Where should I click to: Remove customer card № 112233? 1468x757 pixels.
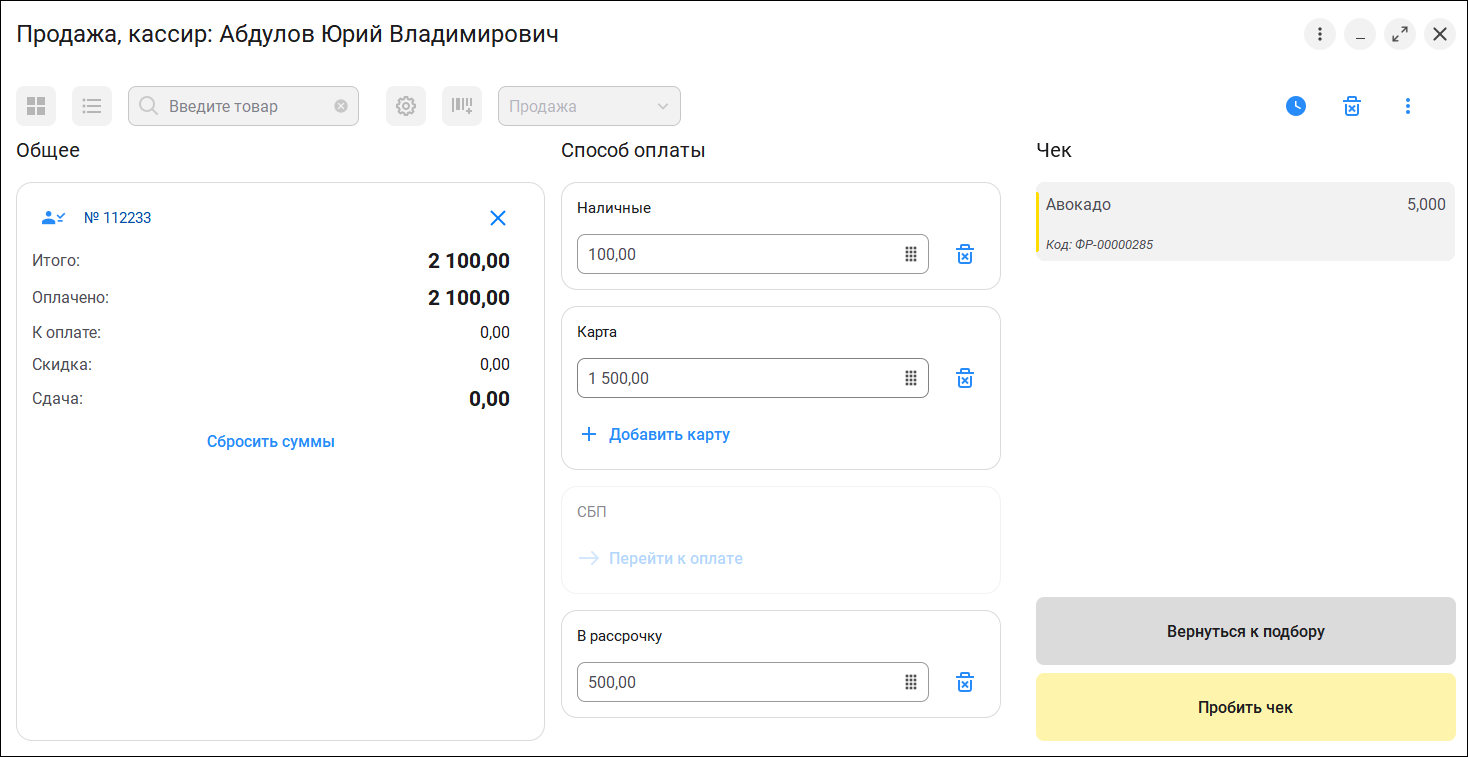[498, 218]
